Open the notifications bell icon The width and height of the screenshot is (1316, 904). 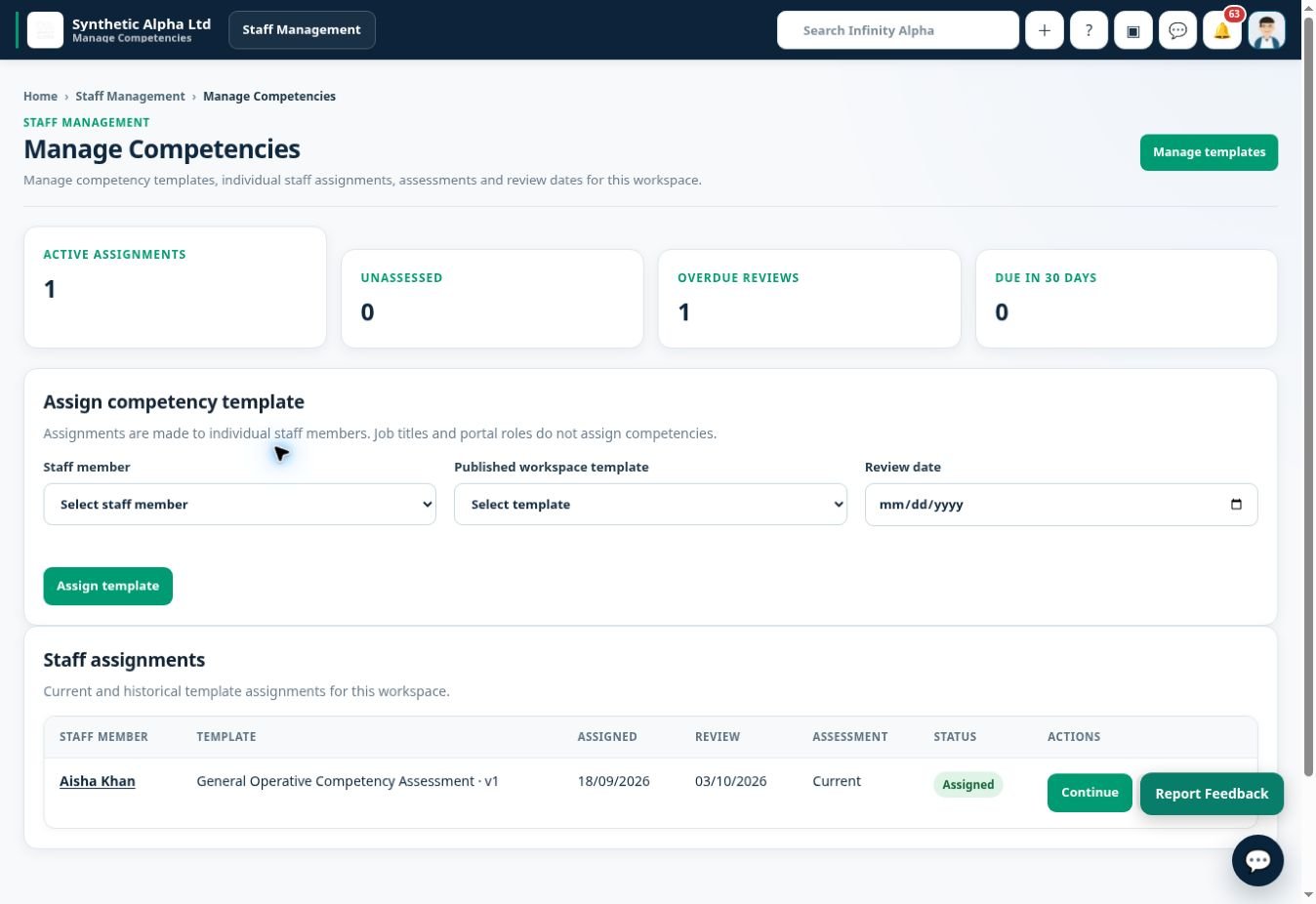pos(1222,30)
